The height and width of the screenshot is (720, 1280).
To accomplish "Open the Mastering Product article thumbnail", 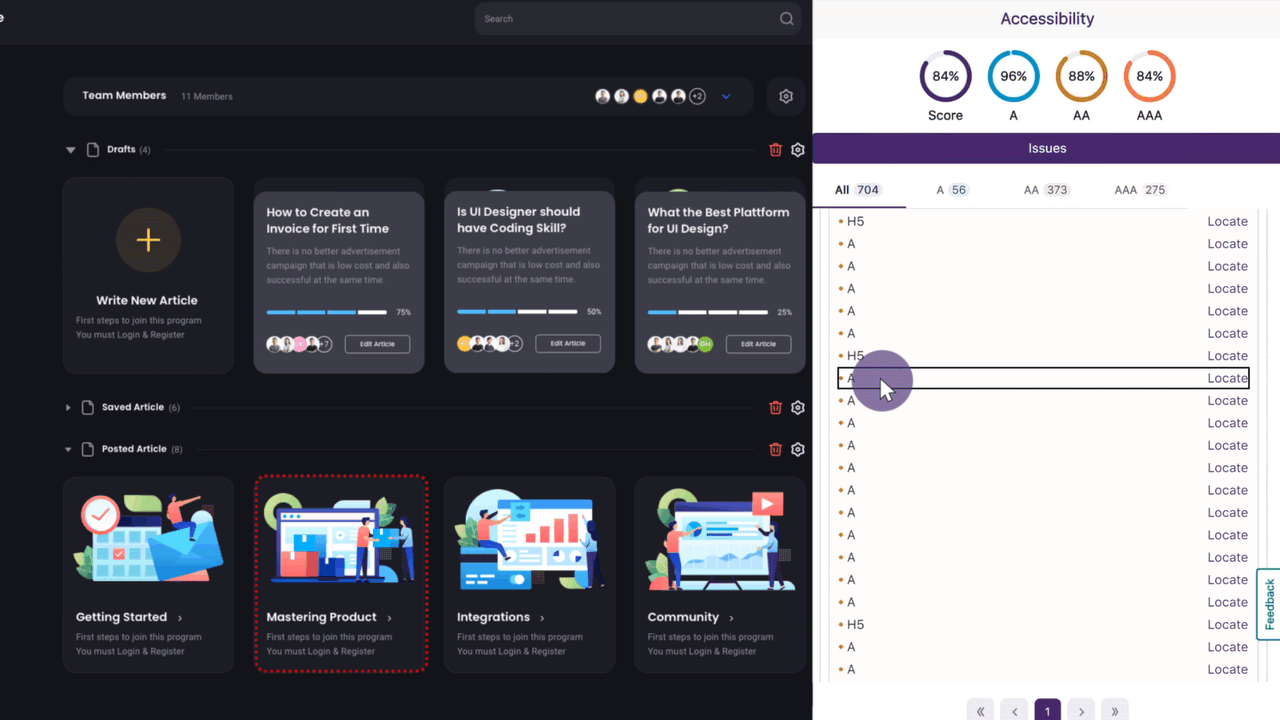I will pos(341,537).
